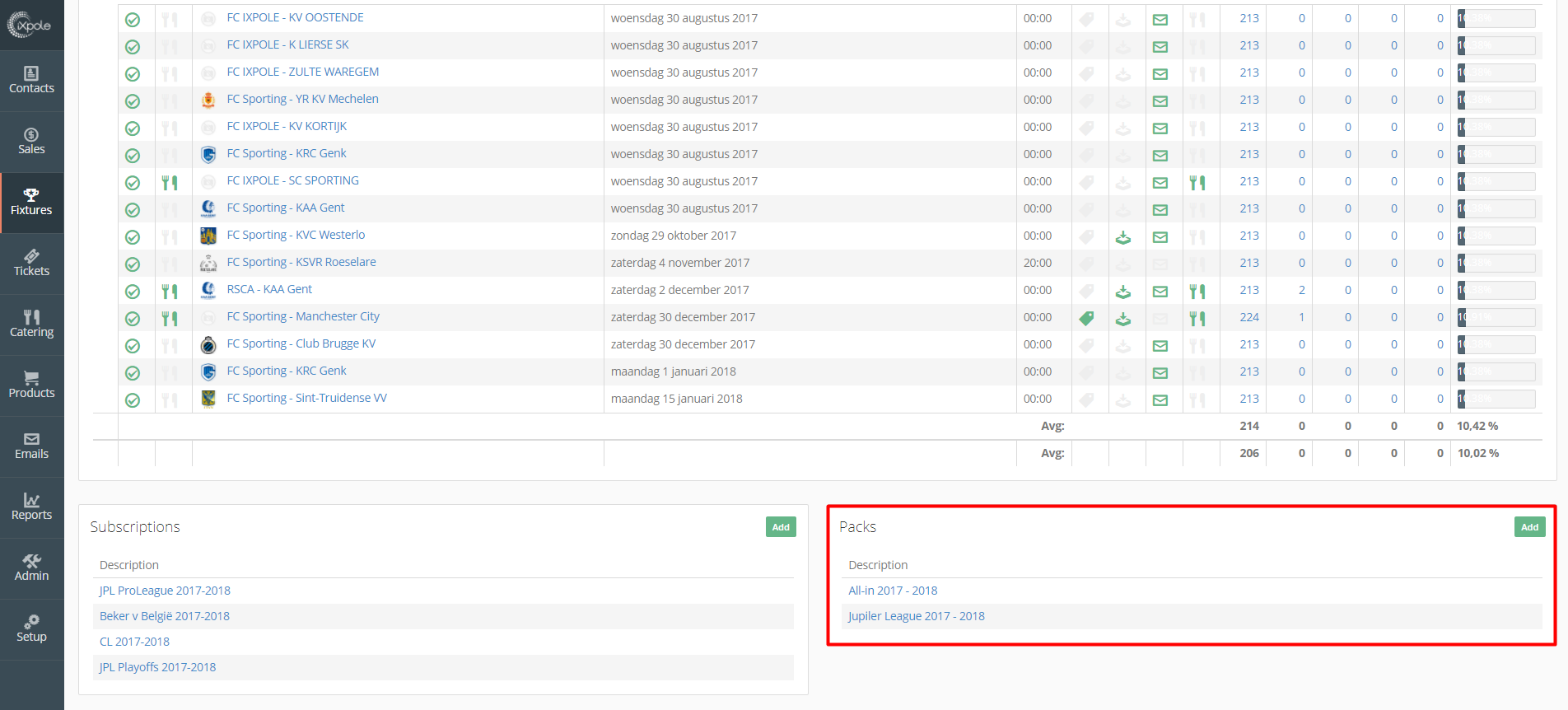Open fixture FC IXPOLE - SC SPORTING
The image size is (1568, 710).
click(292, 180)
